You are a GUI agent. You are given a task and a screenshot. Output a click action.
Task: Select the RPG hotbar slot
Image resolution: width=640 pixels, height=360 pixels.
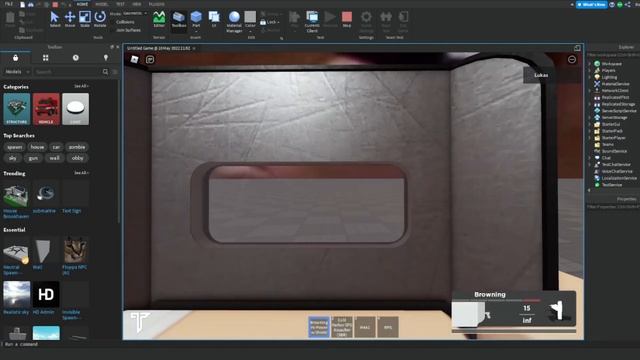388,327
